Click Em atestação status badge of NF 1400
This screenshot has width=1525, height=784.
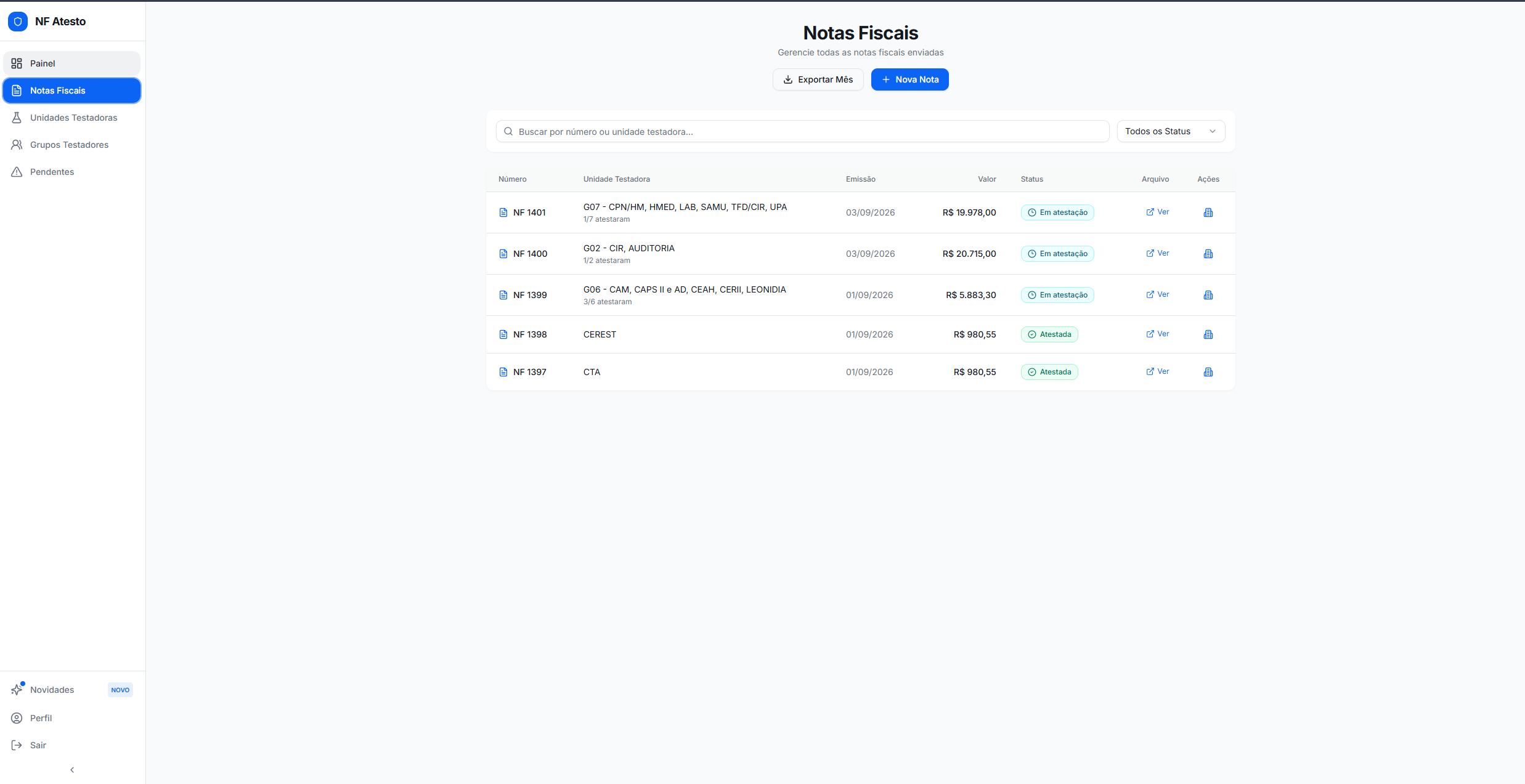[x=1057, y=254]
